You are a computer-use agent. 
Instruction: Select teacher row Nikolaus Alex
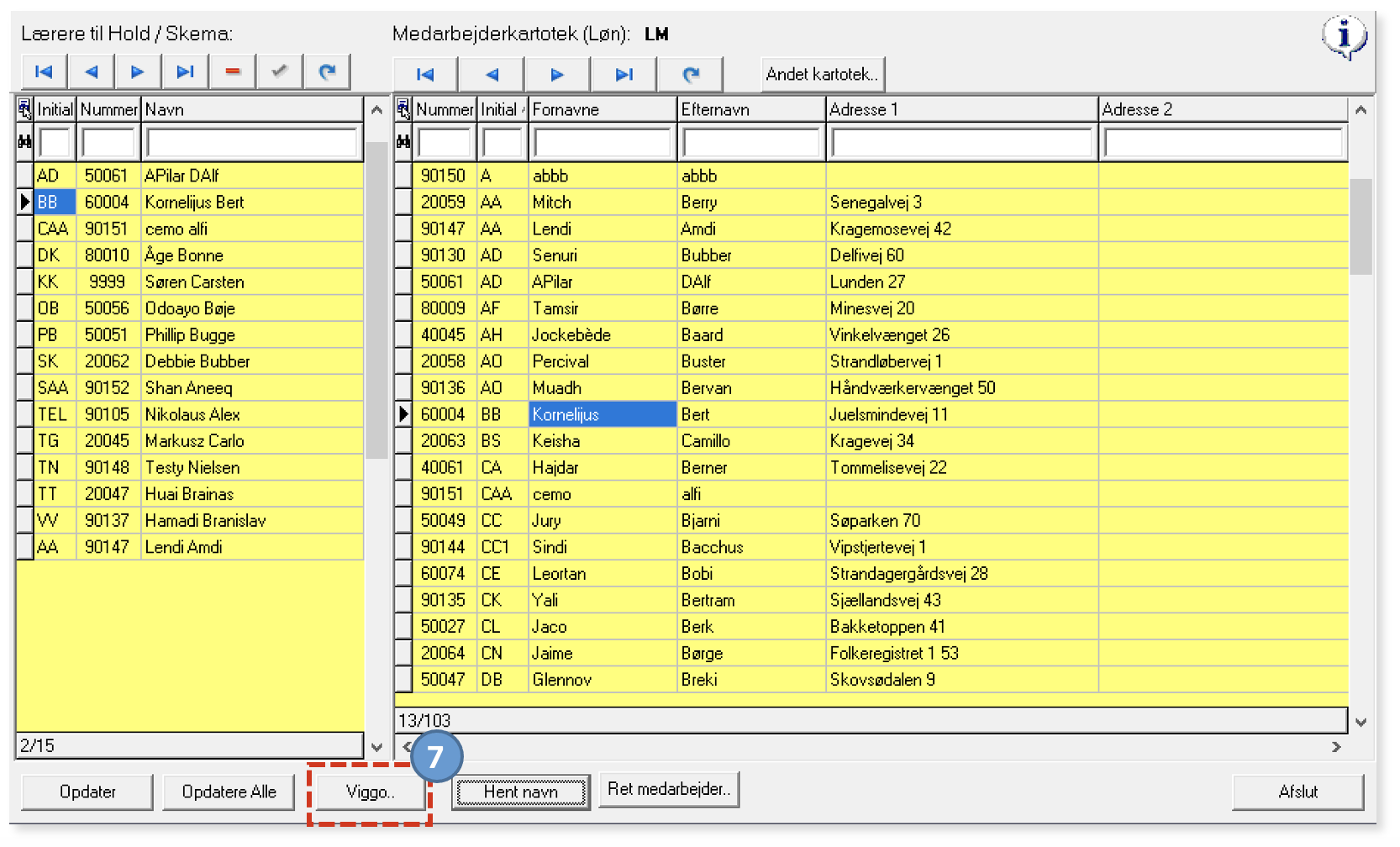[x=198, y=414]
